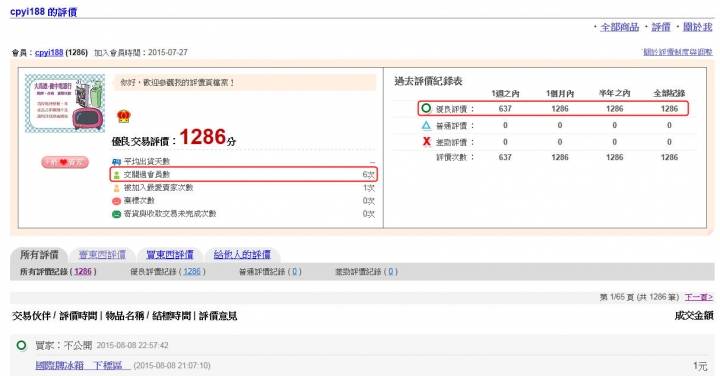Click the green person icon beside 交關過會員數

[116, 175]
